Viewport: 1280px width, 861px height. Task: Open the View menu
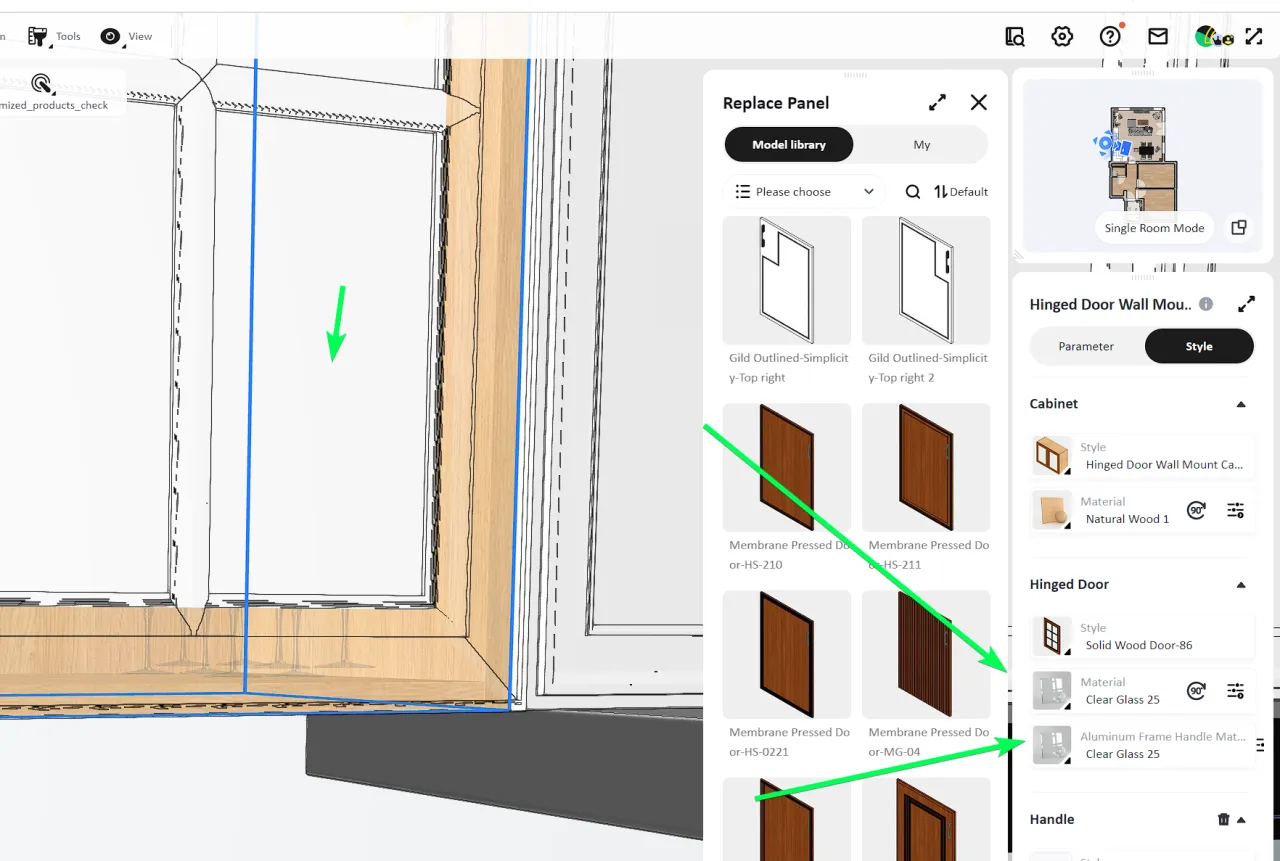(x=127, y=37)
